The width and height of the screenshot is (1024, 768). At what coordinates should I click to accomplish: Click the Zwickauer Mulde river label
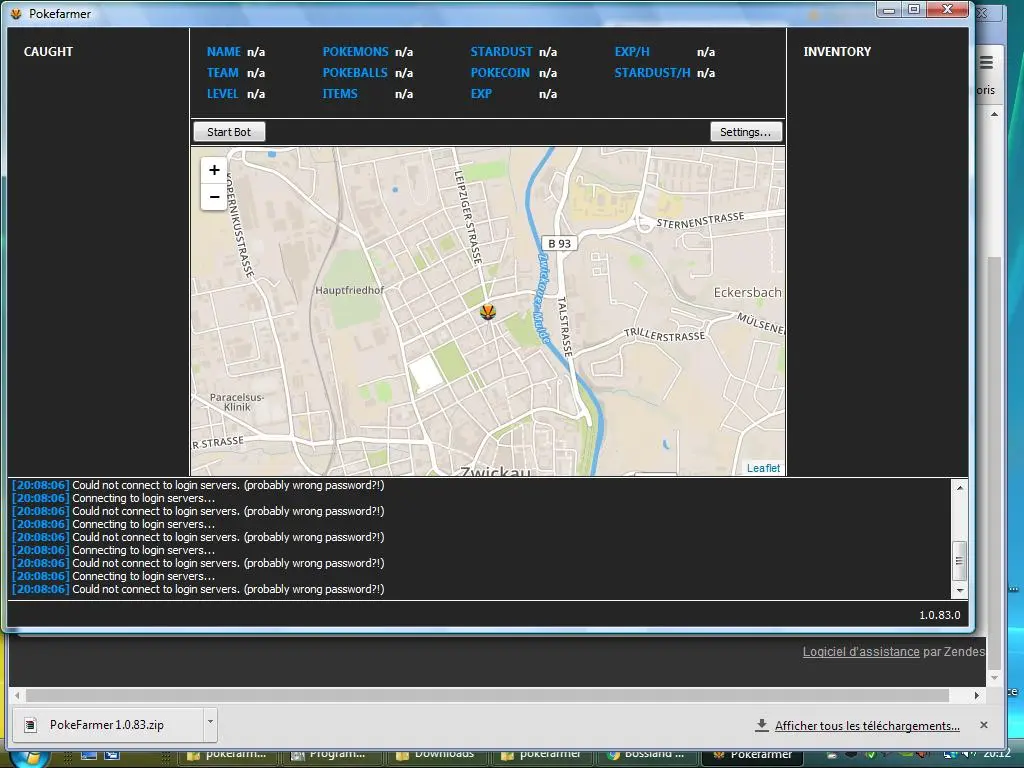(543, 298)
